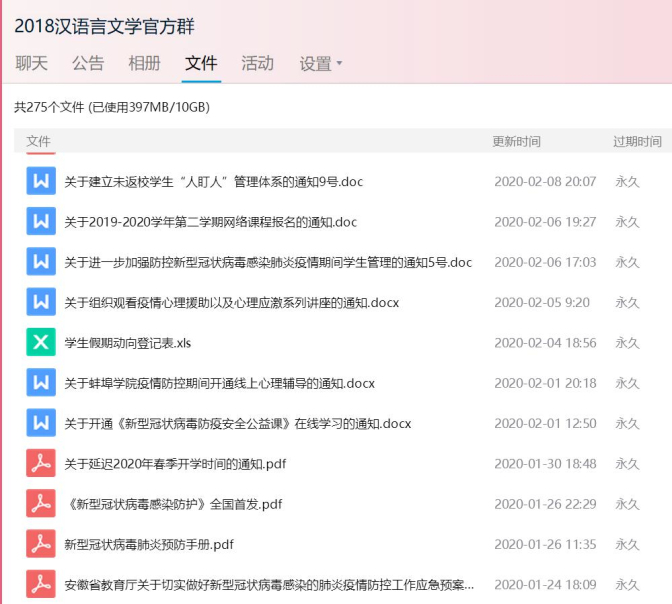This screenshot has width=672, height=604.
Task: Open 关于开通《新型冠状病毒防疫安全公益课》在线学习的通知.docx
Action: click(238, 423)
